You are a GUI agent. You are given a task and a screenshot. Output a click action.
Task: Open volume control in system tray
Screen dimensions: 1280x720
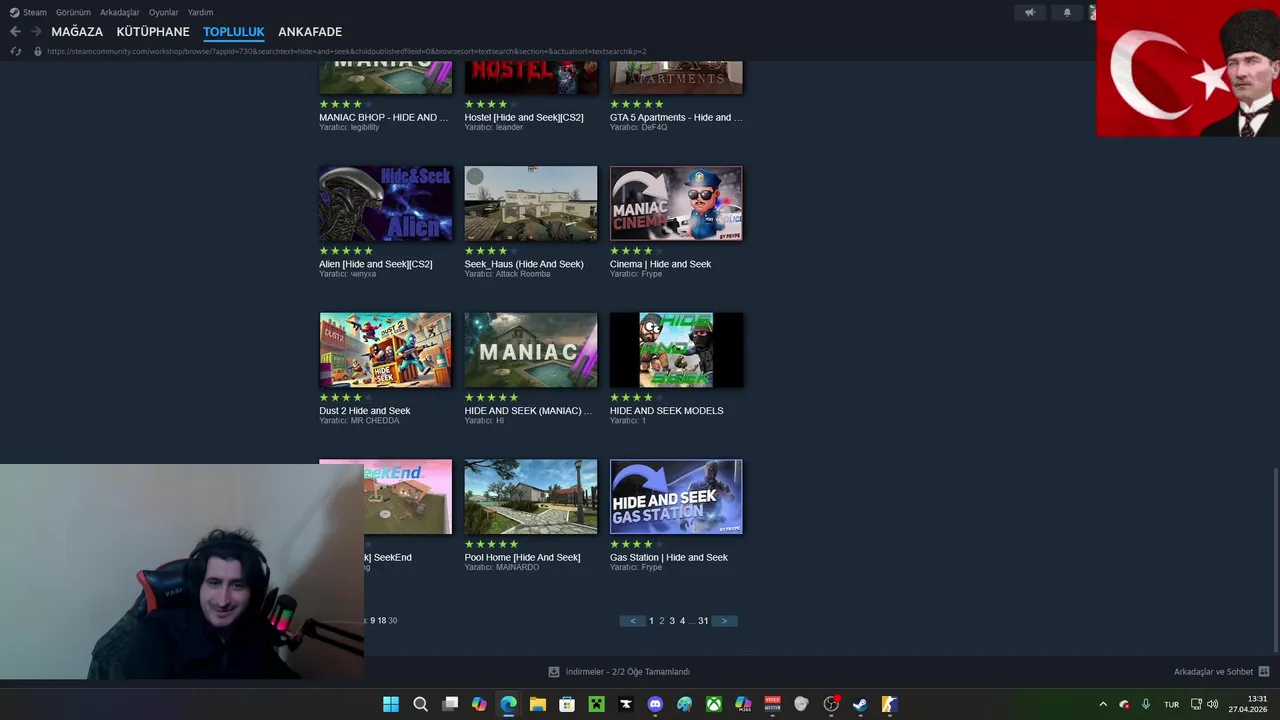point(1213,704)
